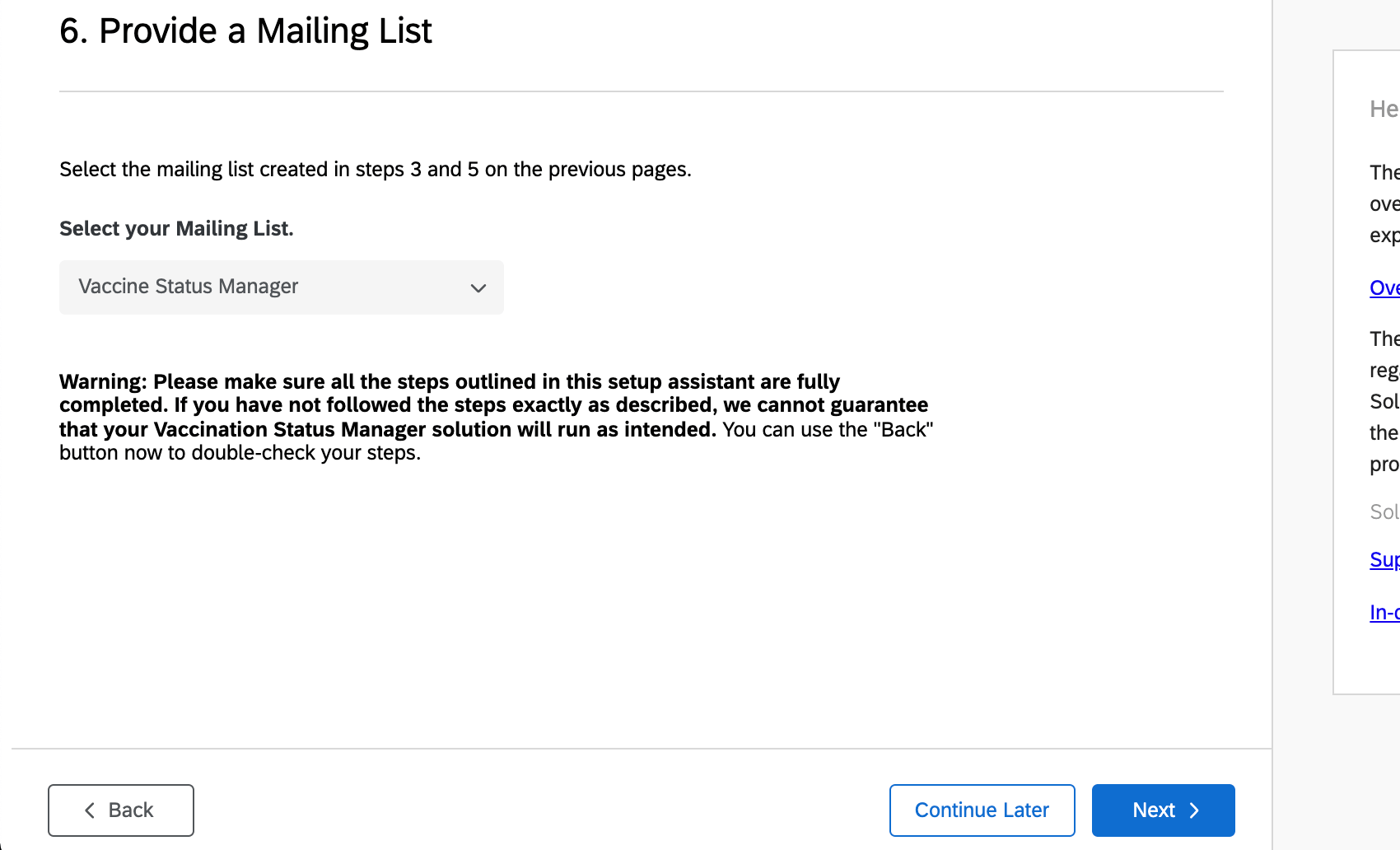Click the back arrow icon in Back button
This screenshot has width=1400, height=850.
pos(90,810)
